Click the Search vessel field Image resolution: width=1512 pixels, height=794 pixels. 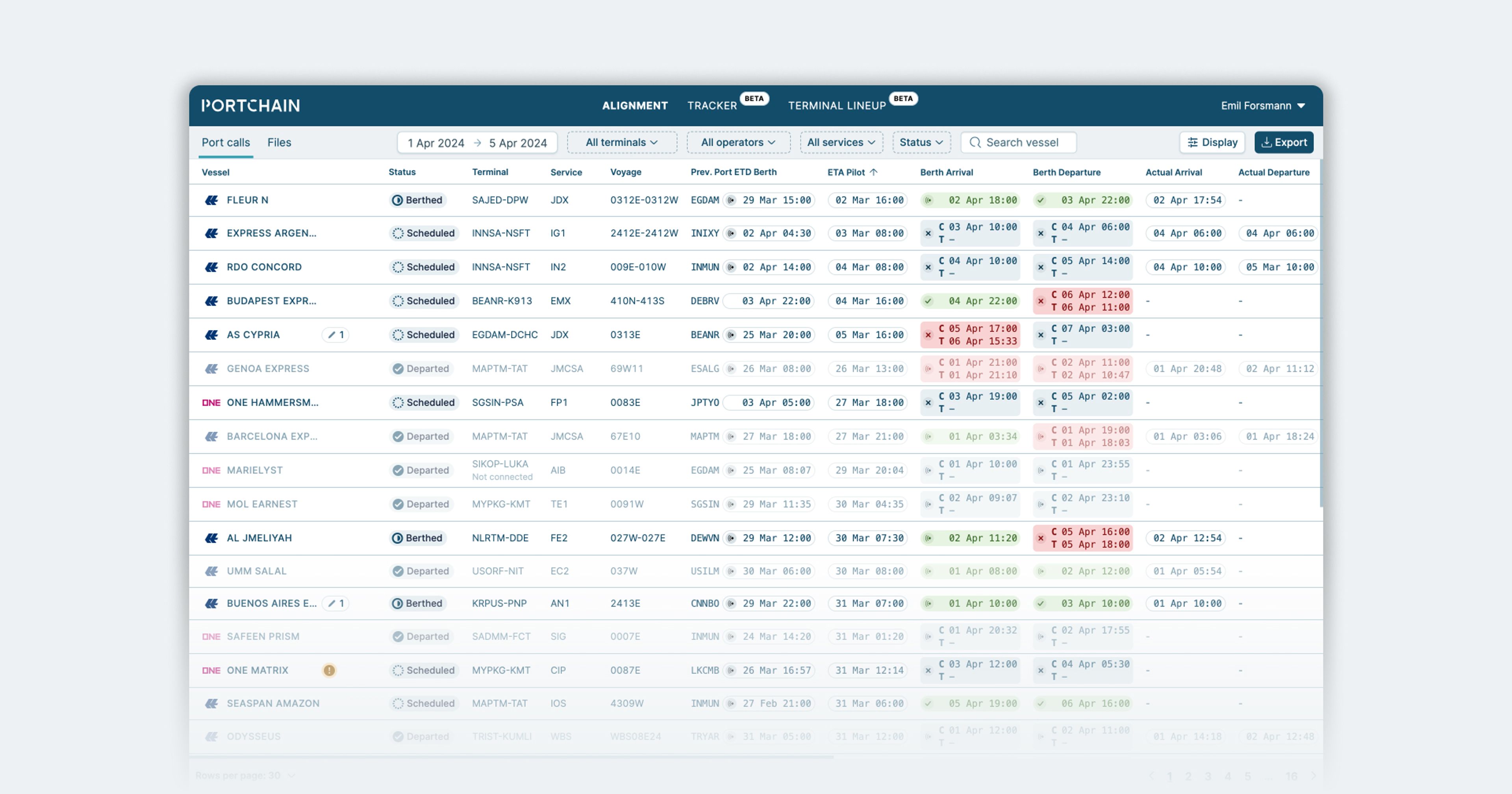click(1022, 143)
